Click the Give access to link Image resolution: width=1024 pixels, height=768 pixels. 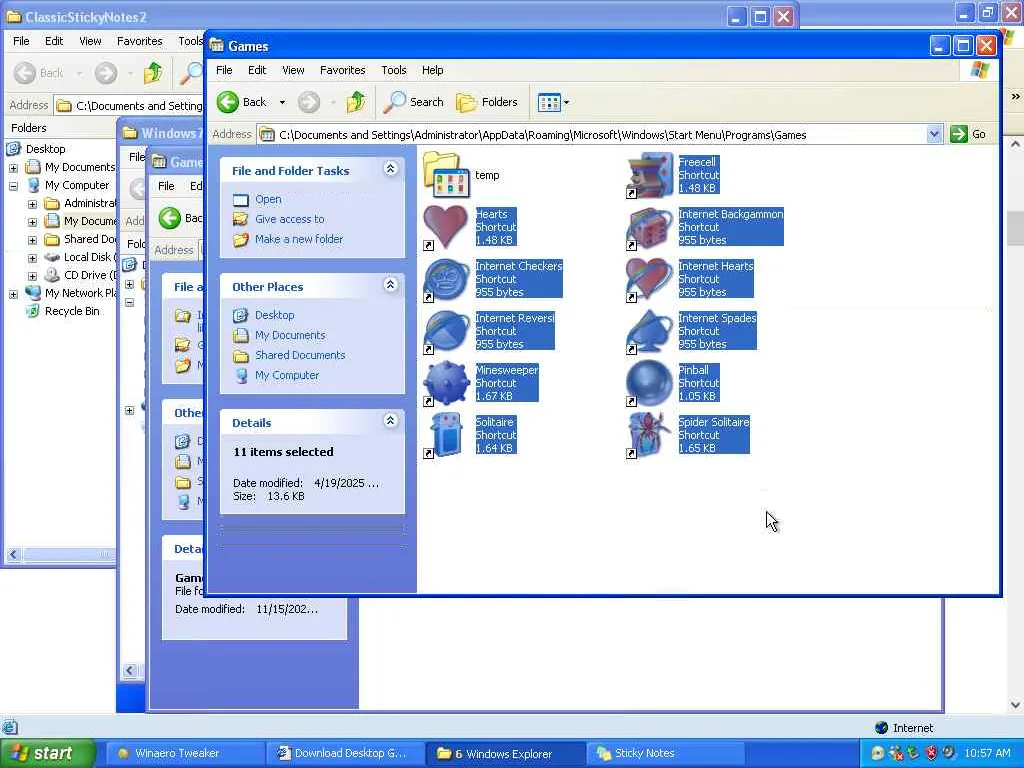289,219
